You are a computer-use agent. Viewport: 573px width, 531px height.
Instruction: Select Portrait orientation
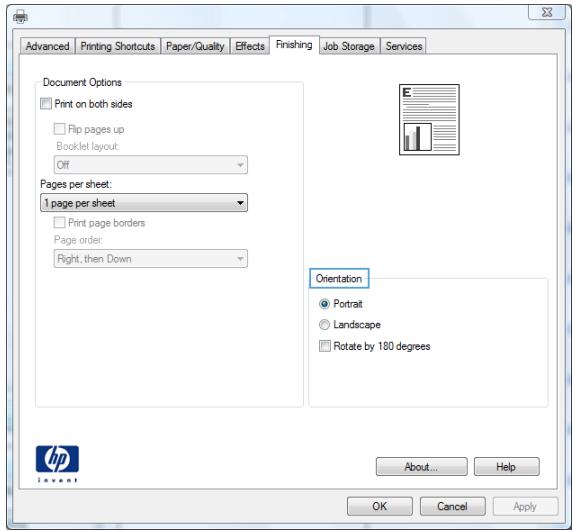325,304
